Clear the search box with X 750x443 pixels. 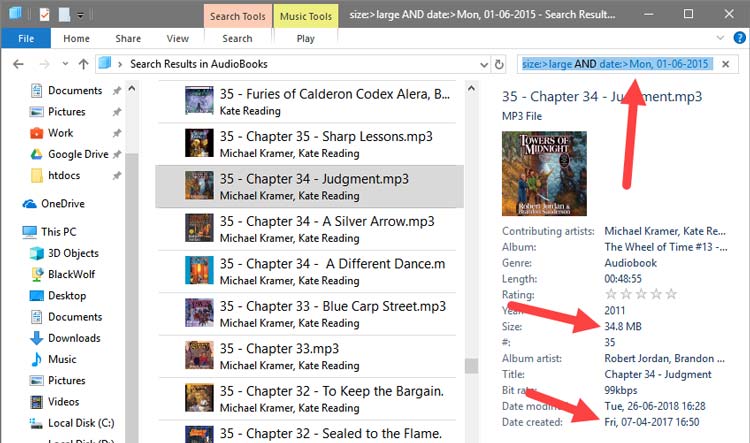click(726, 64)
